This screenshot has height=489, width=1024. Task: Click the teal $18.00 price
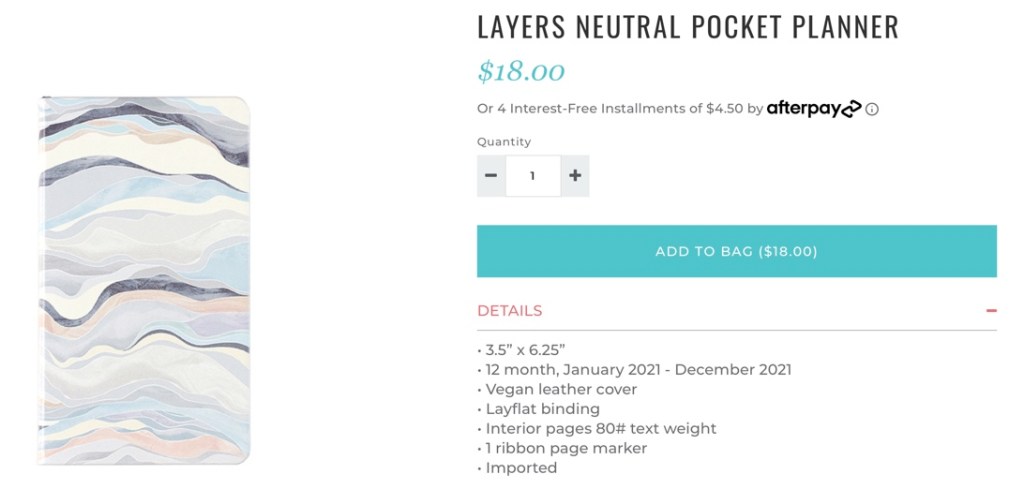coord(521,72)
